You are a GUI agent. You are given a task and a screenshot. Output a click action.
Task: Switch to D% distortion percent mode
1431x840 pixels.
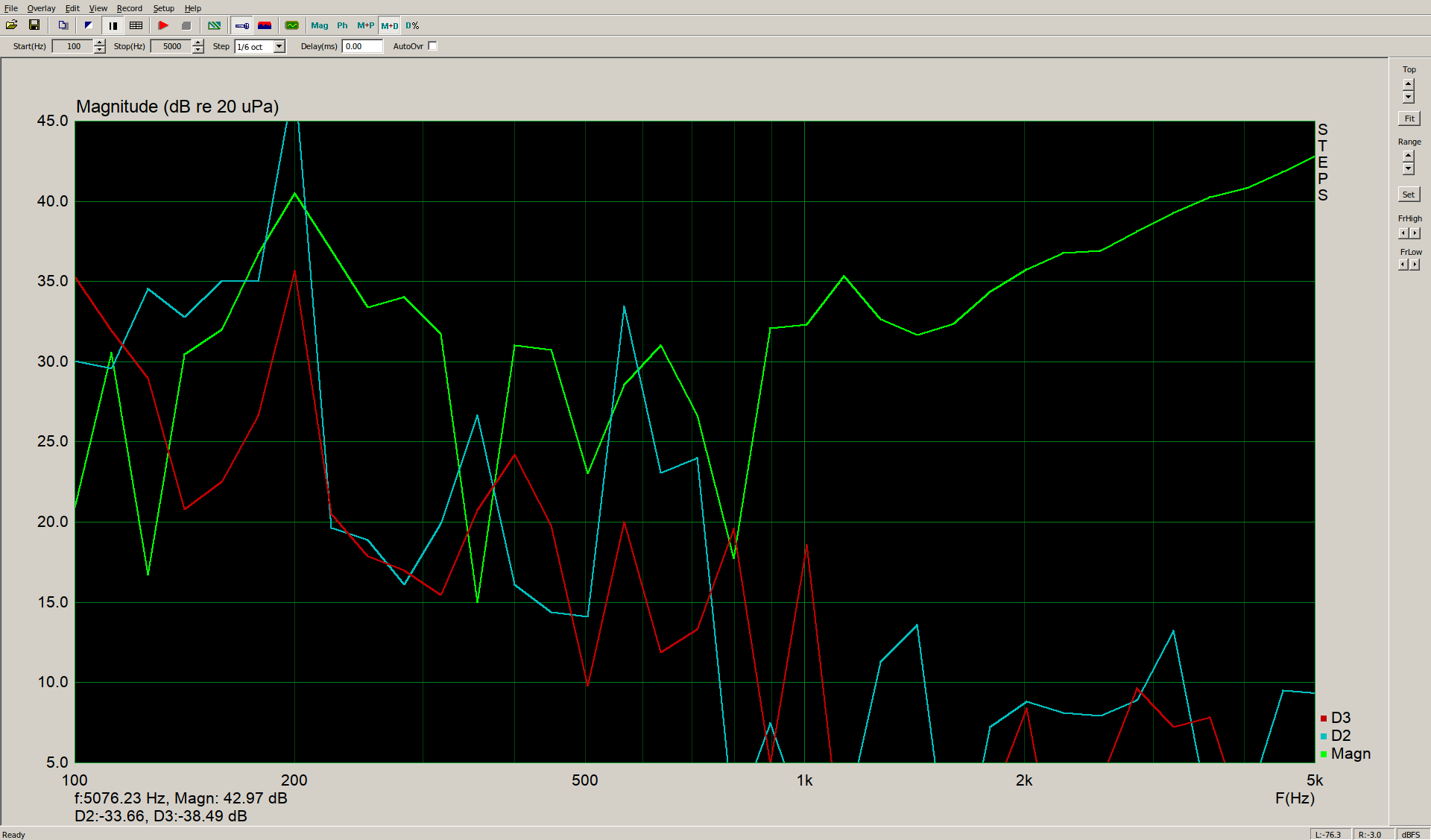[x=412, y=25]
